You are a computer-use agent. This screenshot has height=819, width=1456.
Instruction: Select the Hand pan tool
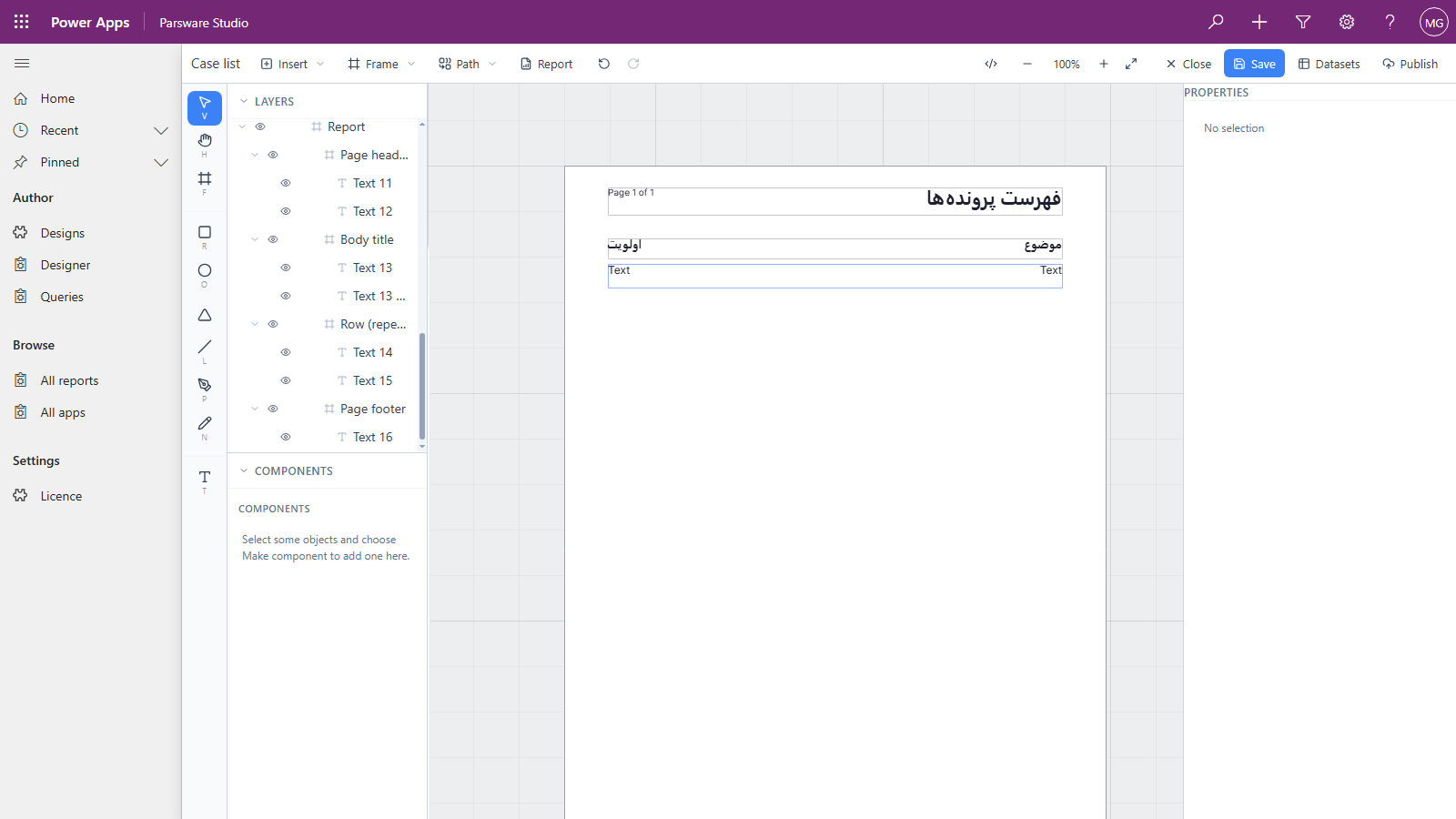[x=205, y=144]
